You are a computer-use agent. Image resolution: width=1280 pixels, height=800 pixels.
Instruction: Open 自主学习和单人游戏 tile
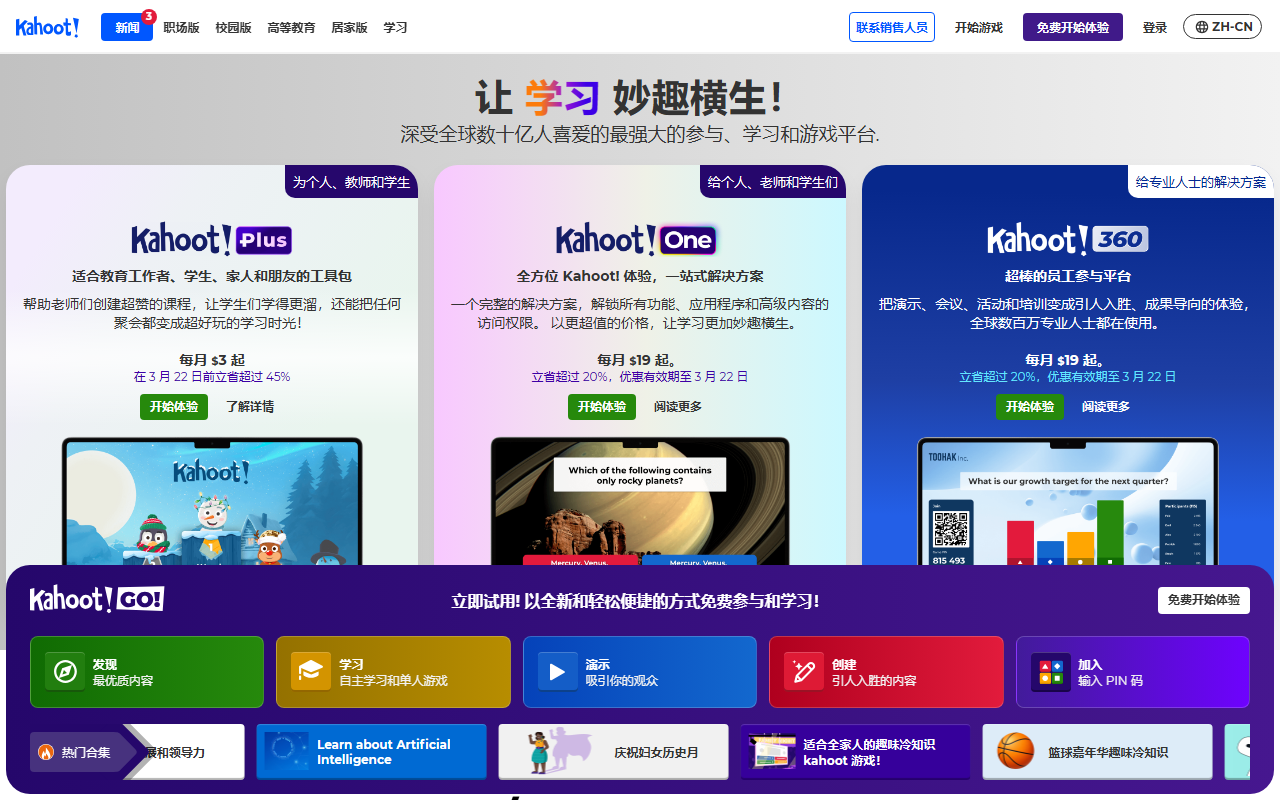393,672
